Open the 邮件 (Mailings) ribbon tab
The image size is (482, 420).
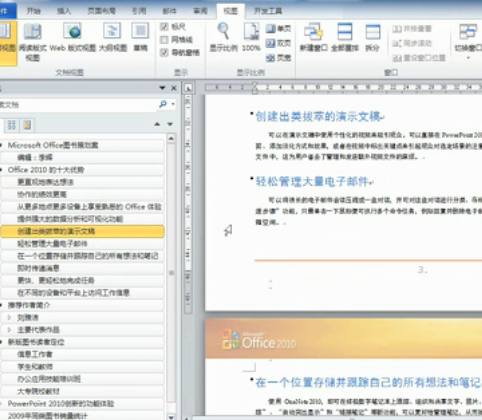pos(169,11)
